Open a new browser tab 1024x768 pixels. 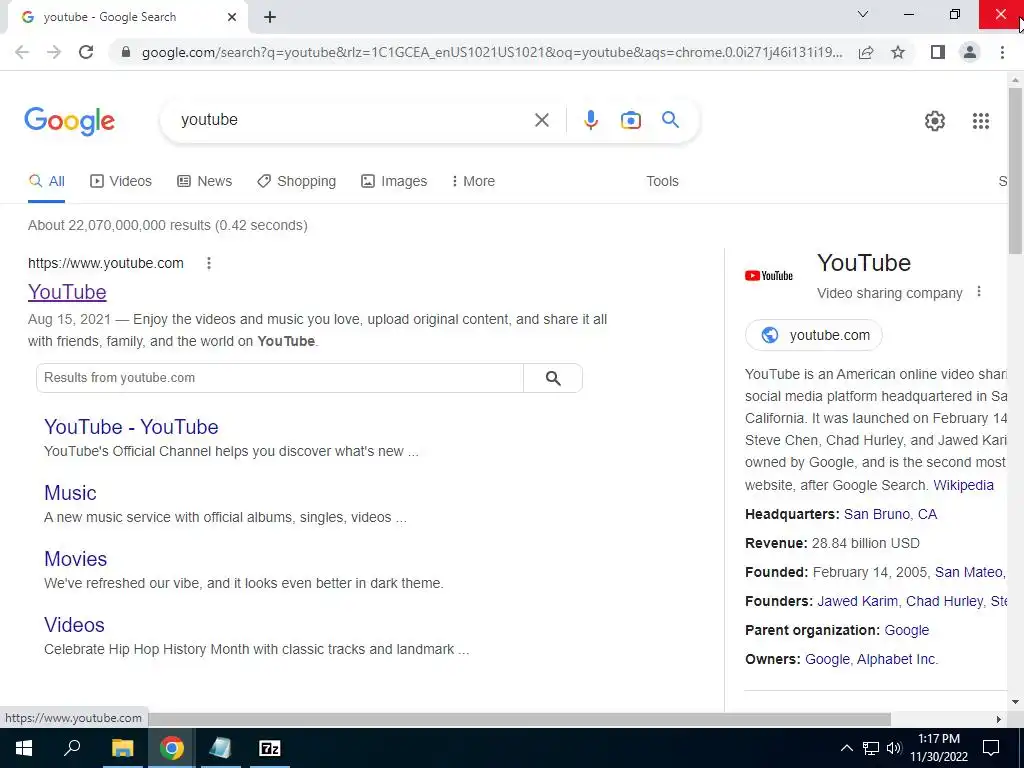(270, 17)
